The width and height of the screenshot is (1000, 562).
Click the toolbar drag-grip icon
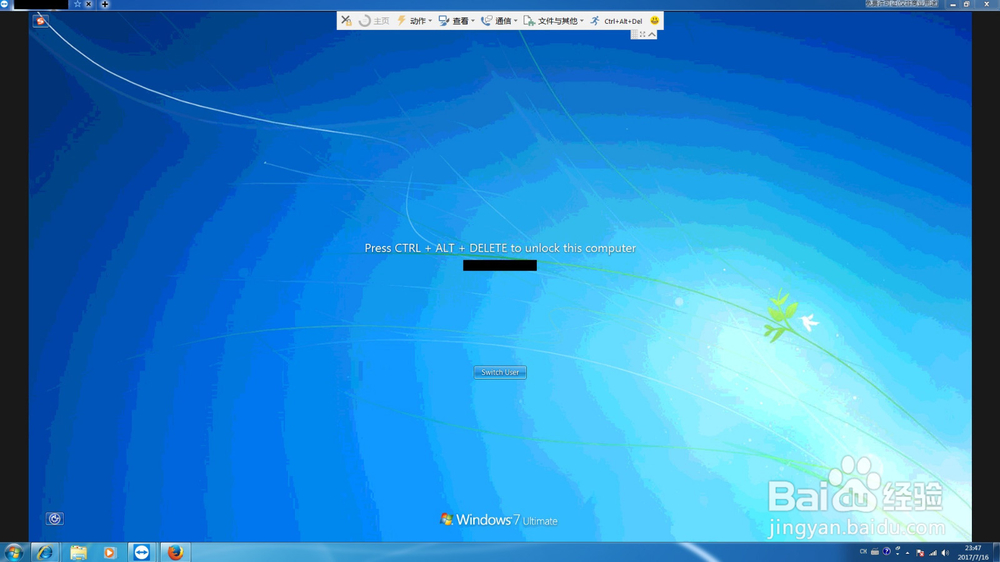pos(635,34)
